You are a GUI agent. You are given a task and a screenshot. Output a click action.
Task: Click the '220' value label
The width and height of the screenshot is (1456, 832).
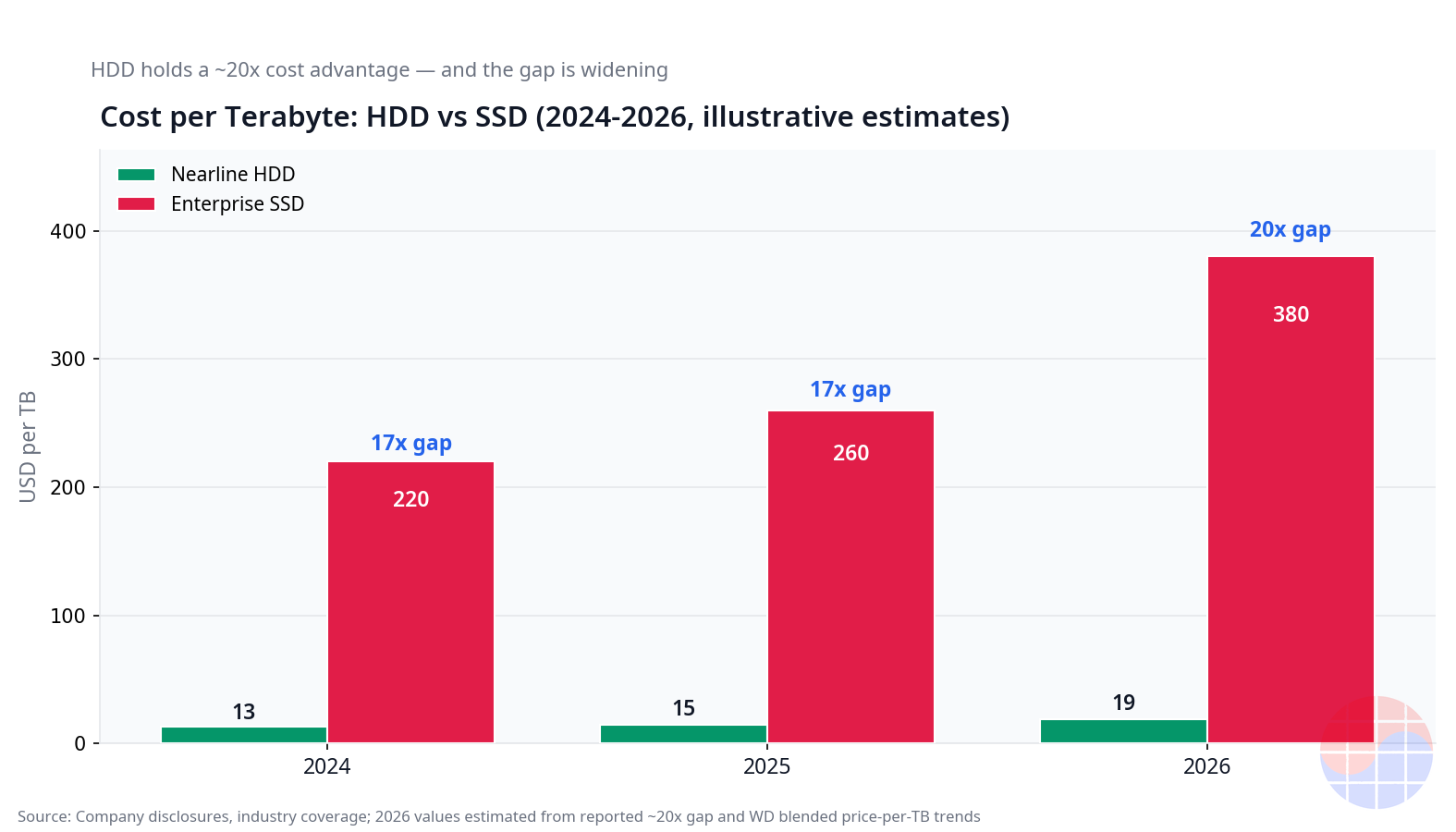pos(410,499)
